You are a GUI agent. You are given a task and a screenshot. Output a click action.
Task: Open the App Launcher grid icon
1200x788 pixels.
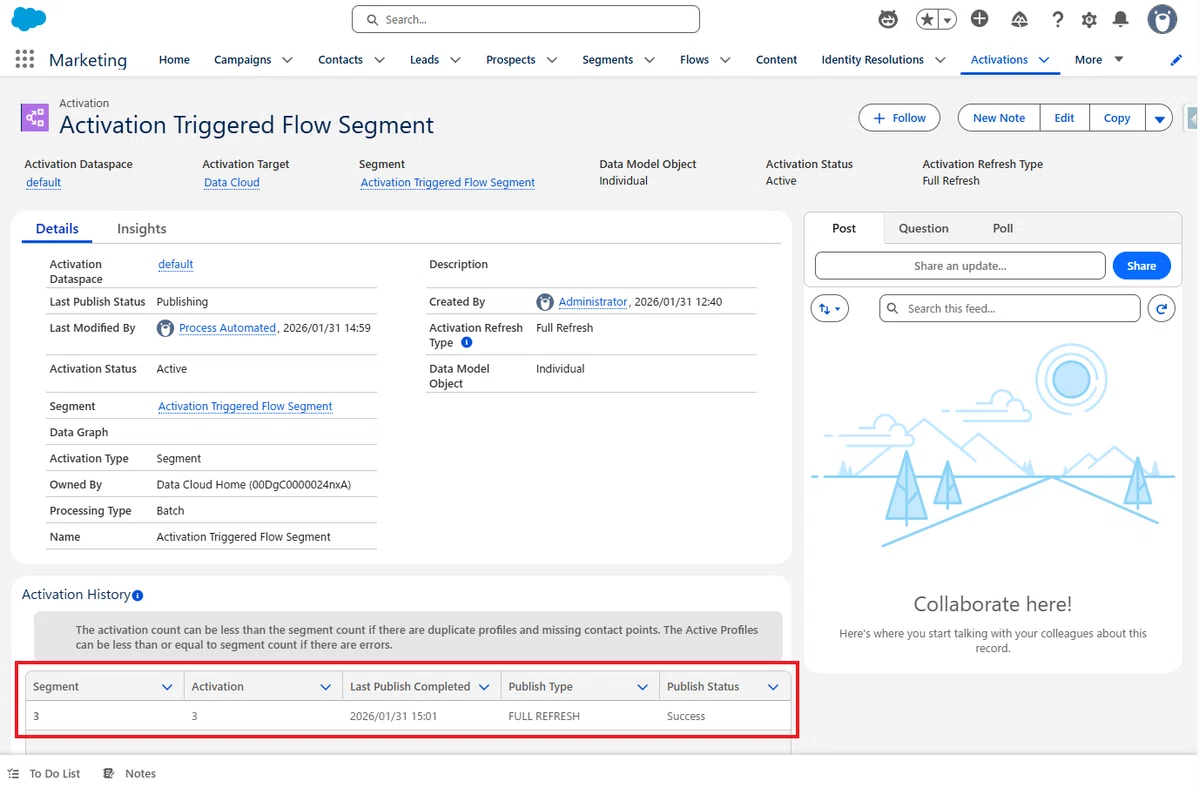(x=25, y=60)
